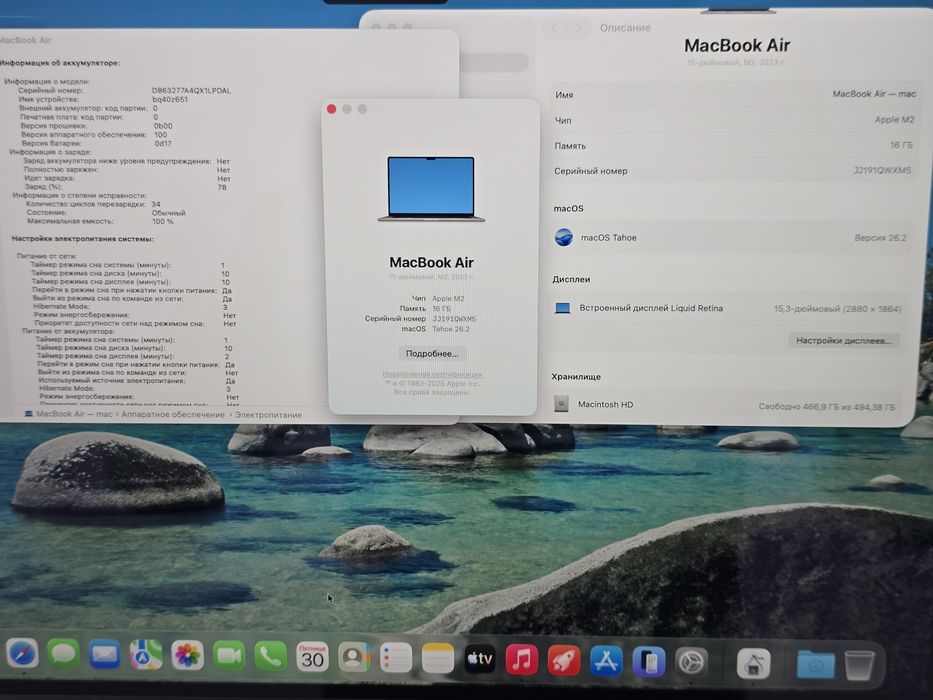933x700 pixels.
Task: Click the 'Питание от сети' line
Action: coord(46,256)
